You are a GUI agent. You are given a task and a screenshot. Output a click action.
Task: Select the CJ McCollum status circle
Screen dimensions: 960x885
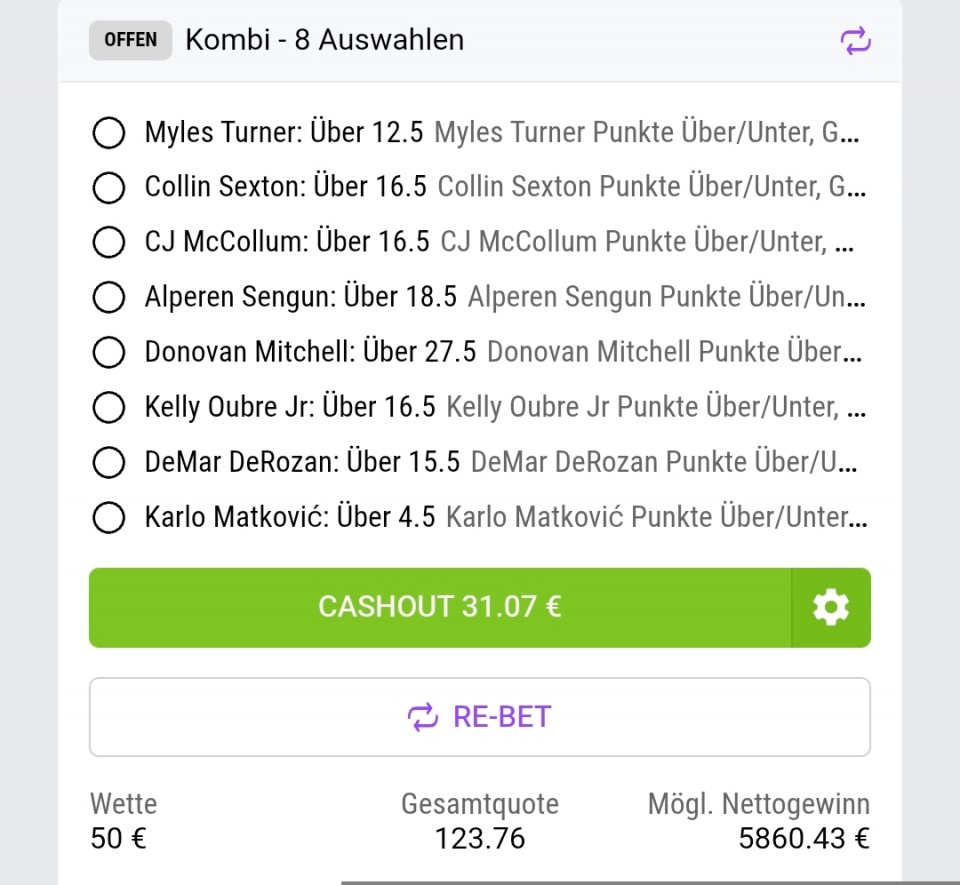(108, 242)
